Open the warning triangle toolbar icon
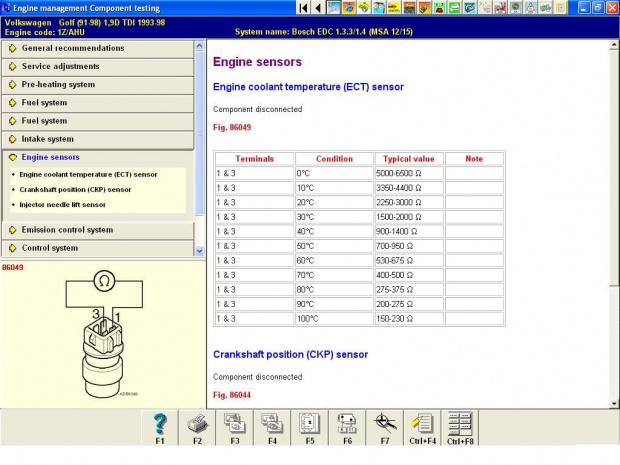This screenshot has width=620, height=465. [x=530, y=8]
